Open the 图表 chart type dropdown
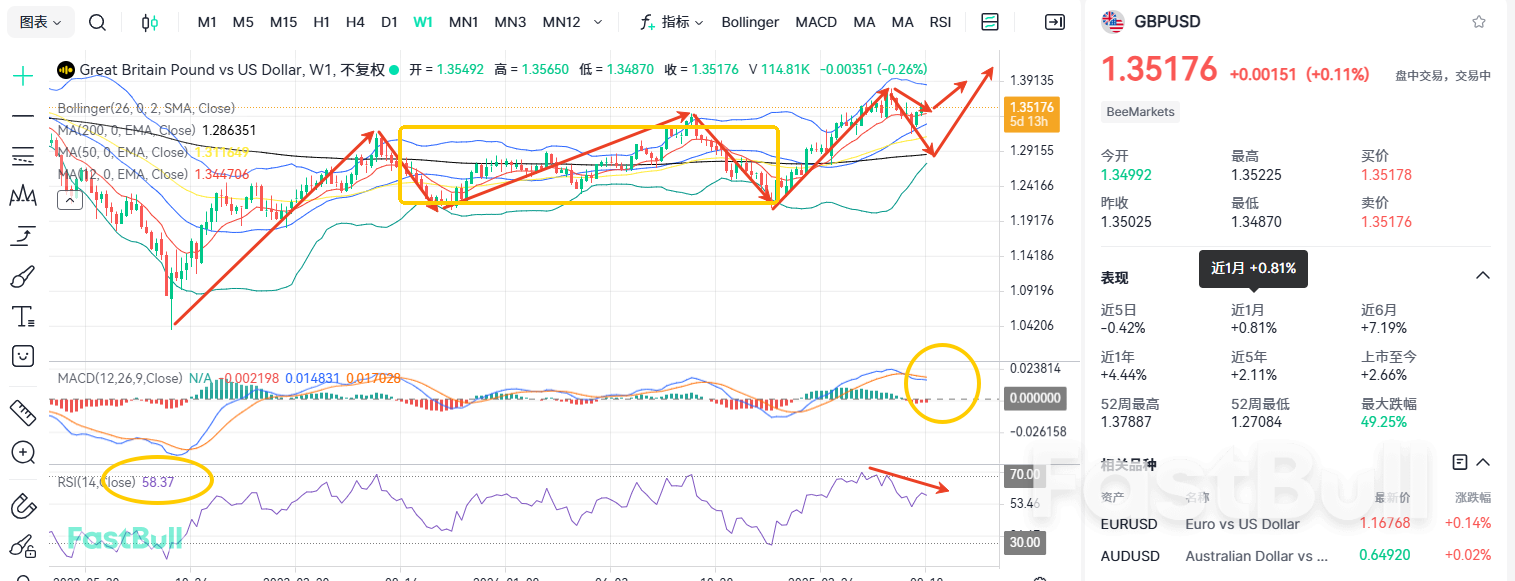 [x=38, y=21]
